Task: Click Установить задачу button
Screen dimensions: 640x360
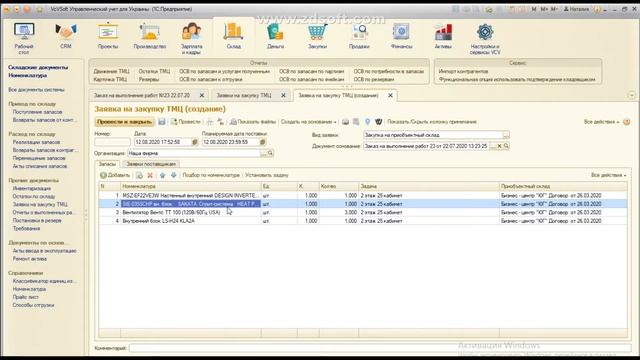Action: (267, 175)
